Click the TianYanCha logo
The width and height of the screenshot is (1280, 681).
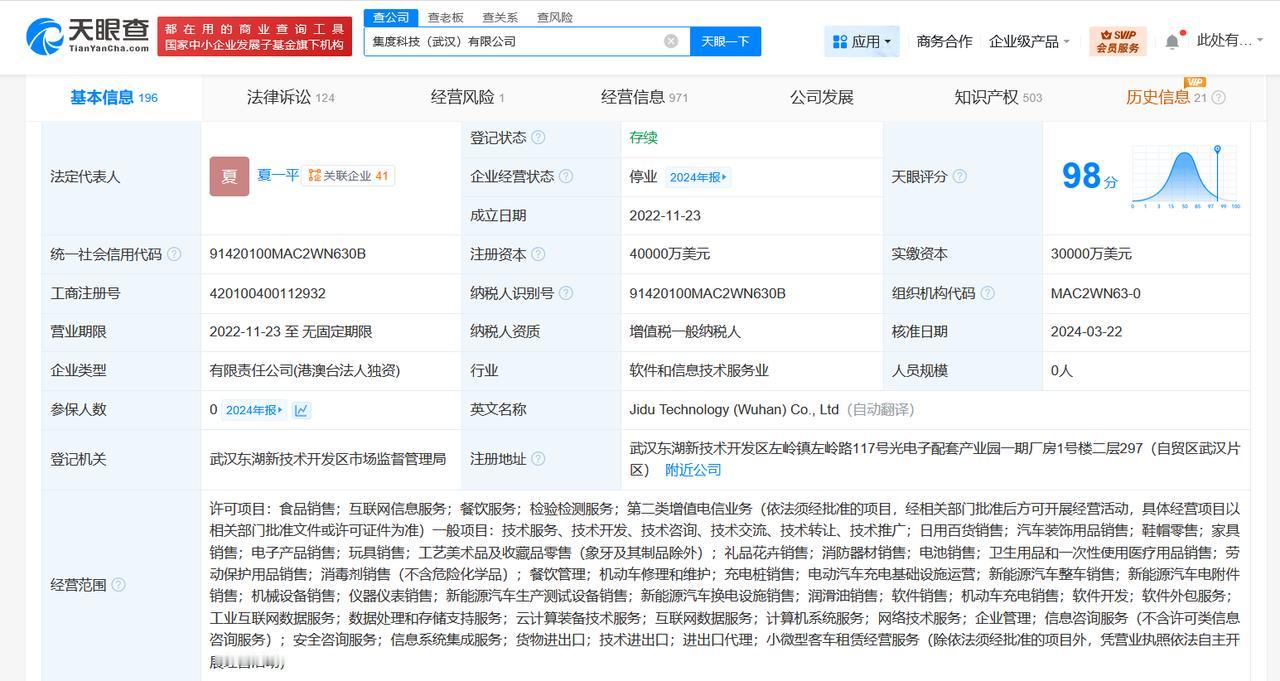[x=88, y=36]
